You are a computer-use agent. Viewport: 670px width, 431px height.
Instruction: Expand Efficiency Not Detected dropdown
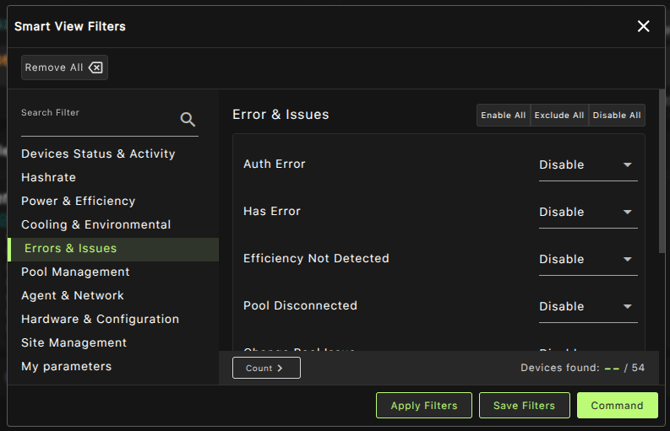(587, 259)
